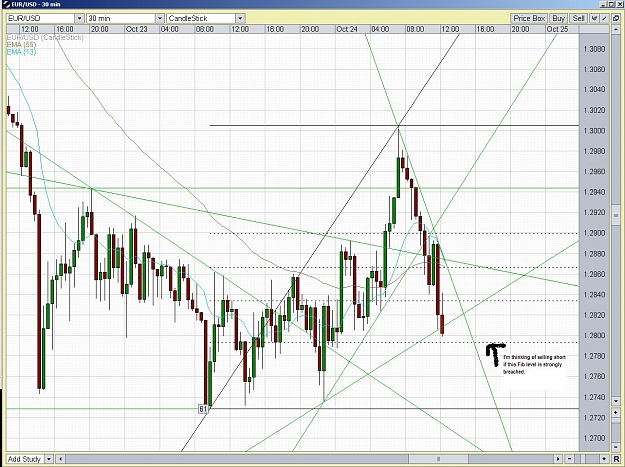The height and width of the screenshot is (467, 625).
Task: Click the horizontal zoom slider thumb
Action: click(583, 459)
